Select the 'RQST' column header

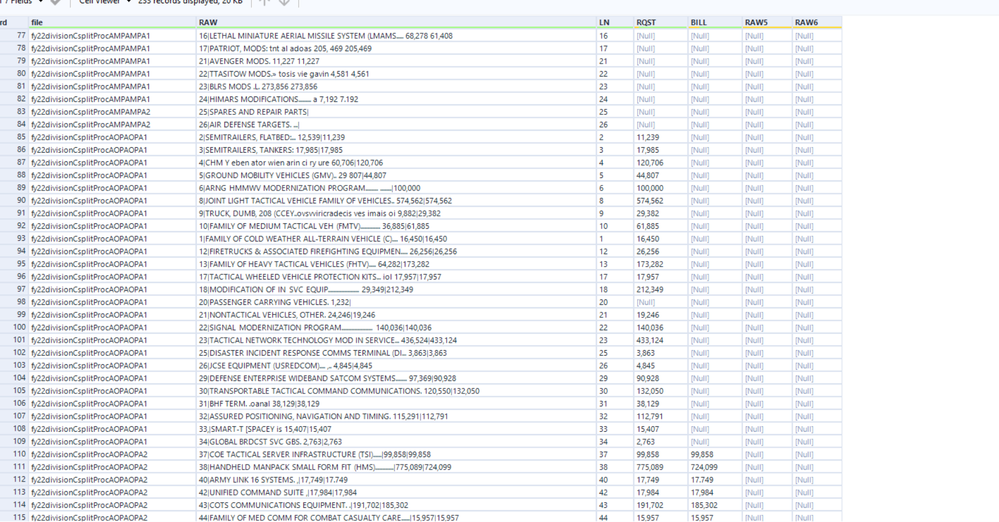[x=660, y=22]
